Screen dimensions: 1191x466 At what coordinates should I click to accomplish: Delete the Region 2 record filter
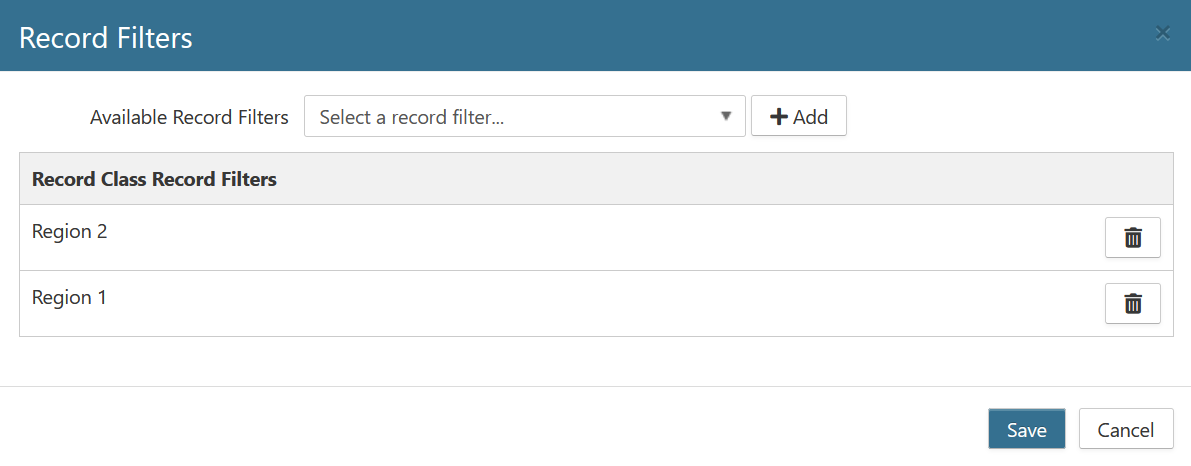1132,238
